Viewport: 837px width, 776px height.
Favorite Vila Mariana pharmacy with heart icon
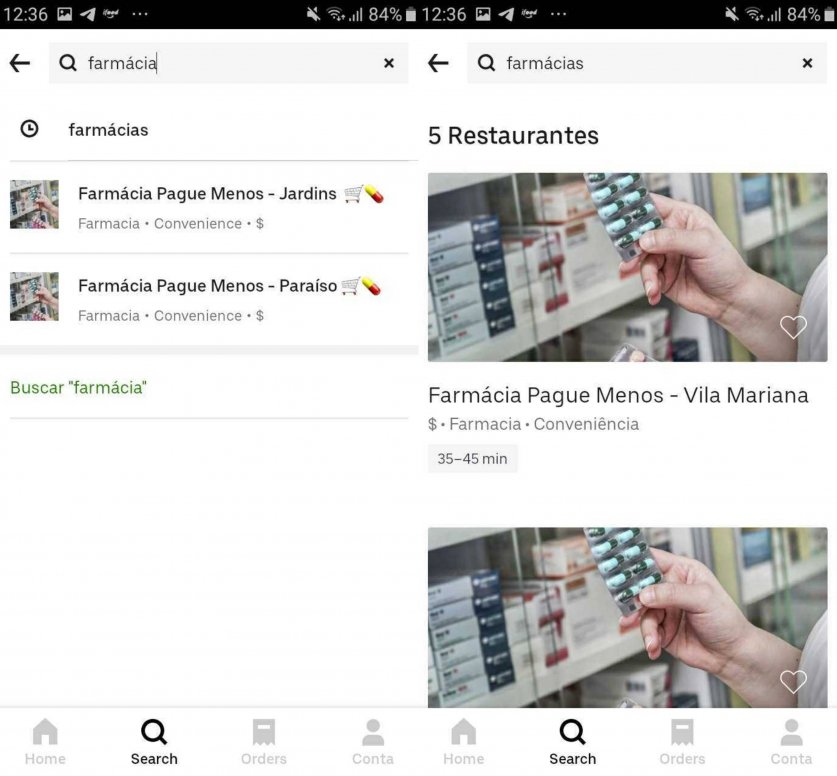pyautogui.click(x=793, y=327)
